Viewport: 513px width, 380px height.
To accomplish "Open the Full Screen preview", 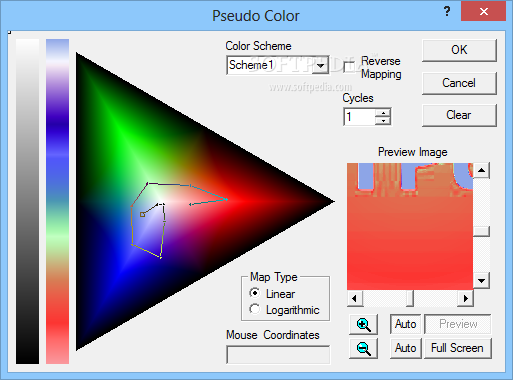I will tap(457, 348).
